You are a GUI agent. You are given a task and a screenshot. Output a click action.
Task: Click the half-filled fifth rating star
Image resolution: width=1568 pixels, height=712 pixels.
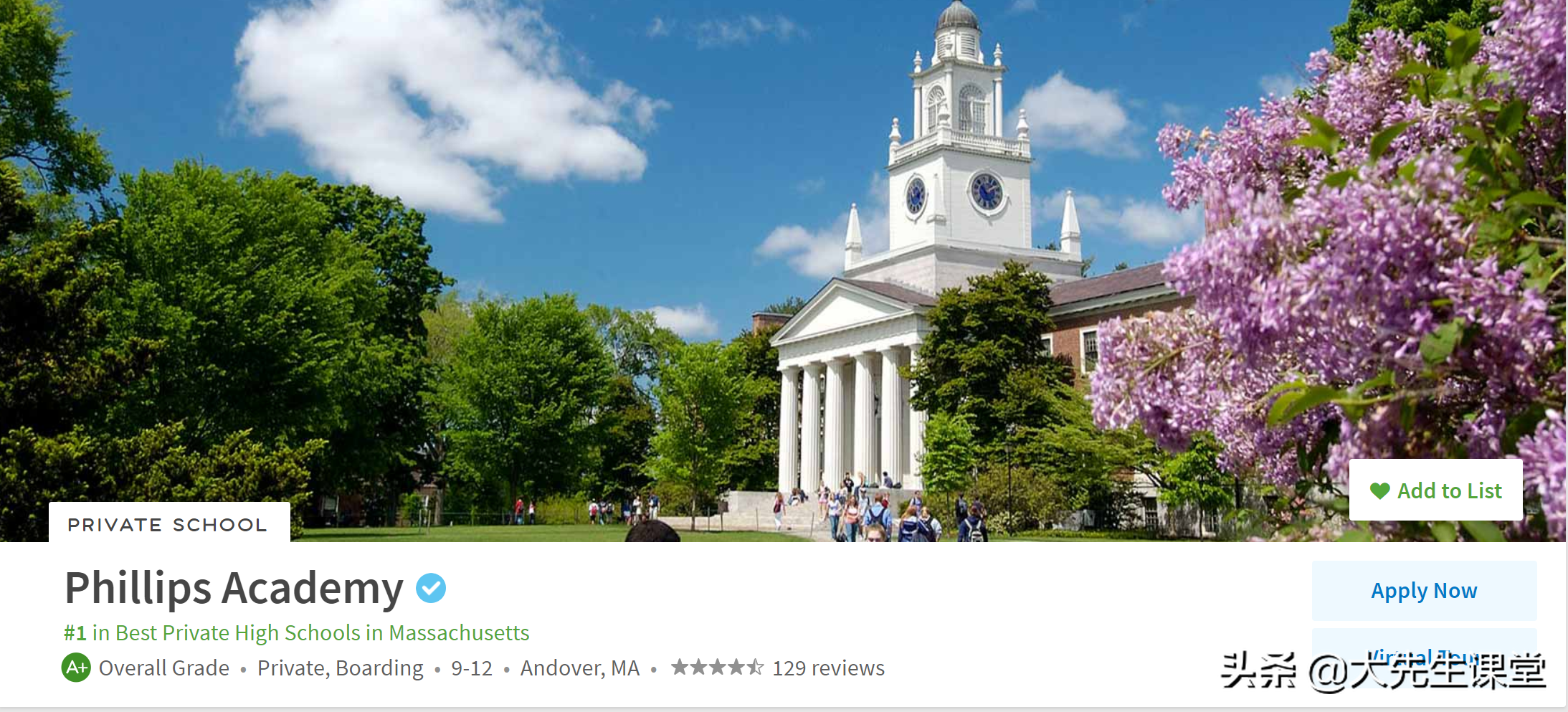click(x=756, y=668)
